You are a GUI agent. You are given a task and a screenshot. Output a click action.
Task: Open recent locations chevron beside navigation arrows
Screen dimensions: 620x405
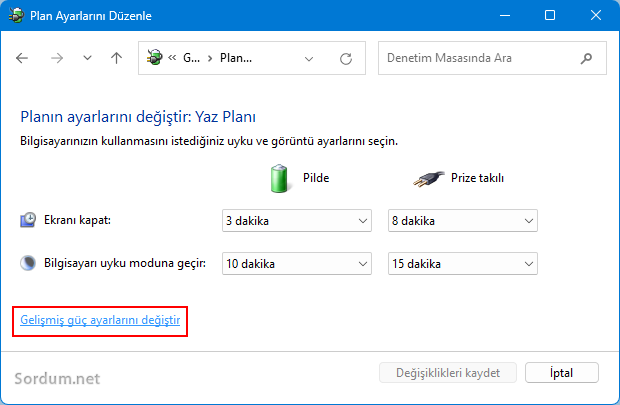pyautogui.click(x=87, y=58)
